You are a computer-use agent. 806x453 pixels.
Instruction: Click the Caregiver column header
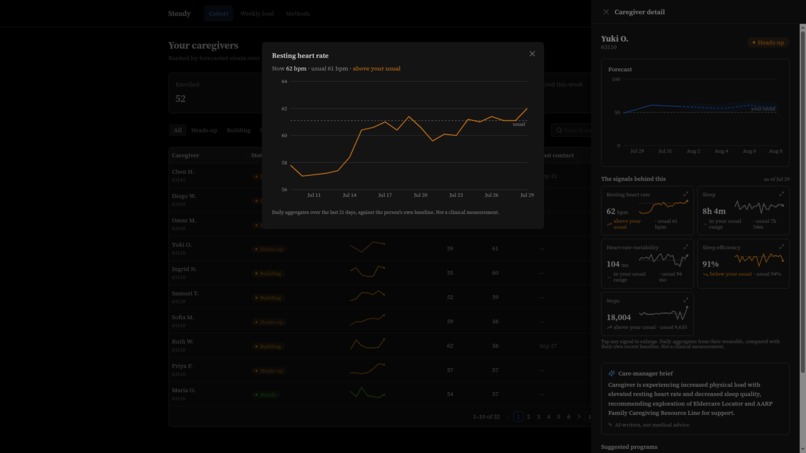pyautogui.click(x=186, y=155)
